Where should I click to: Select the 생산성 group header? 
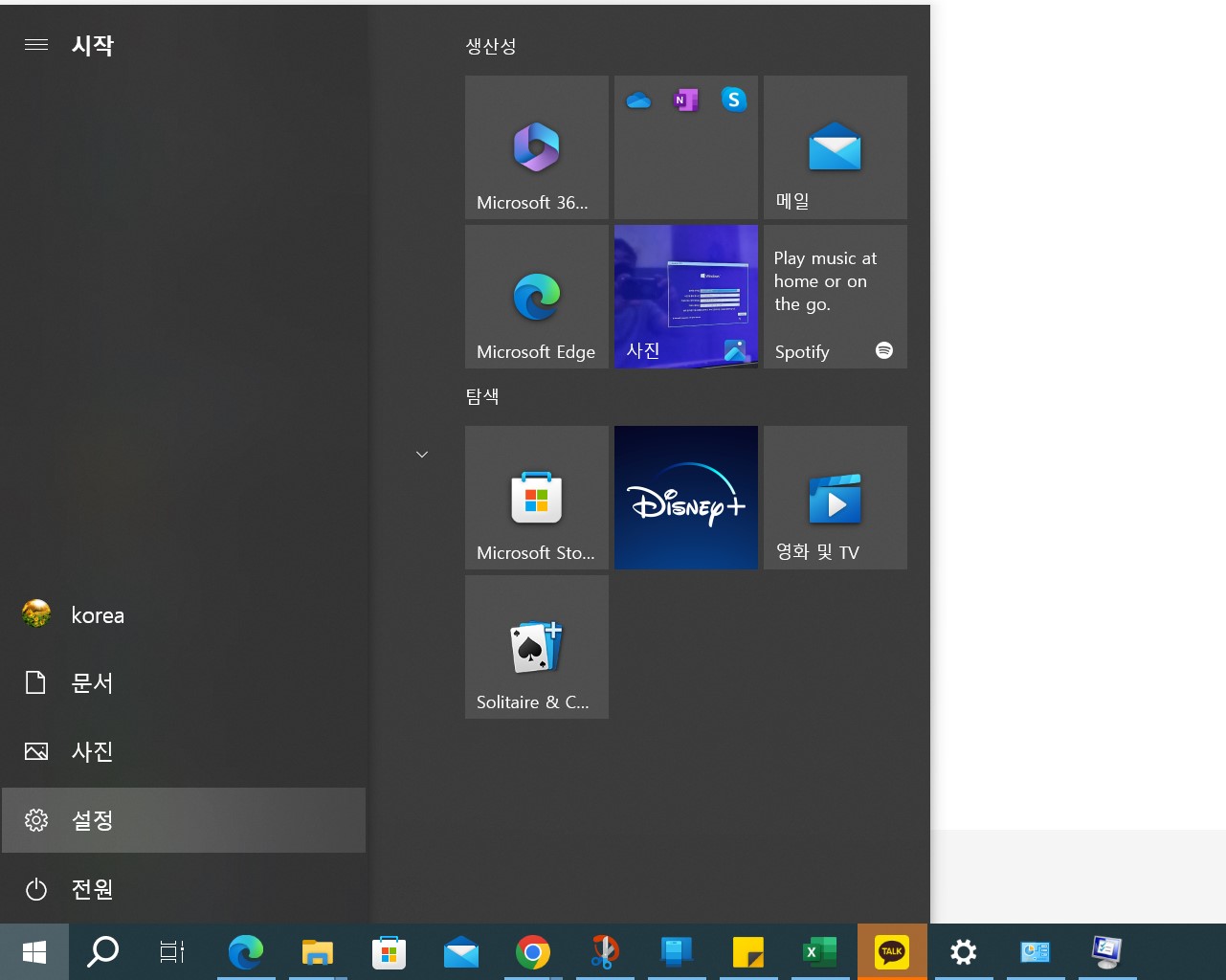pos(491,46)
